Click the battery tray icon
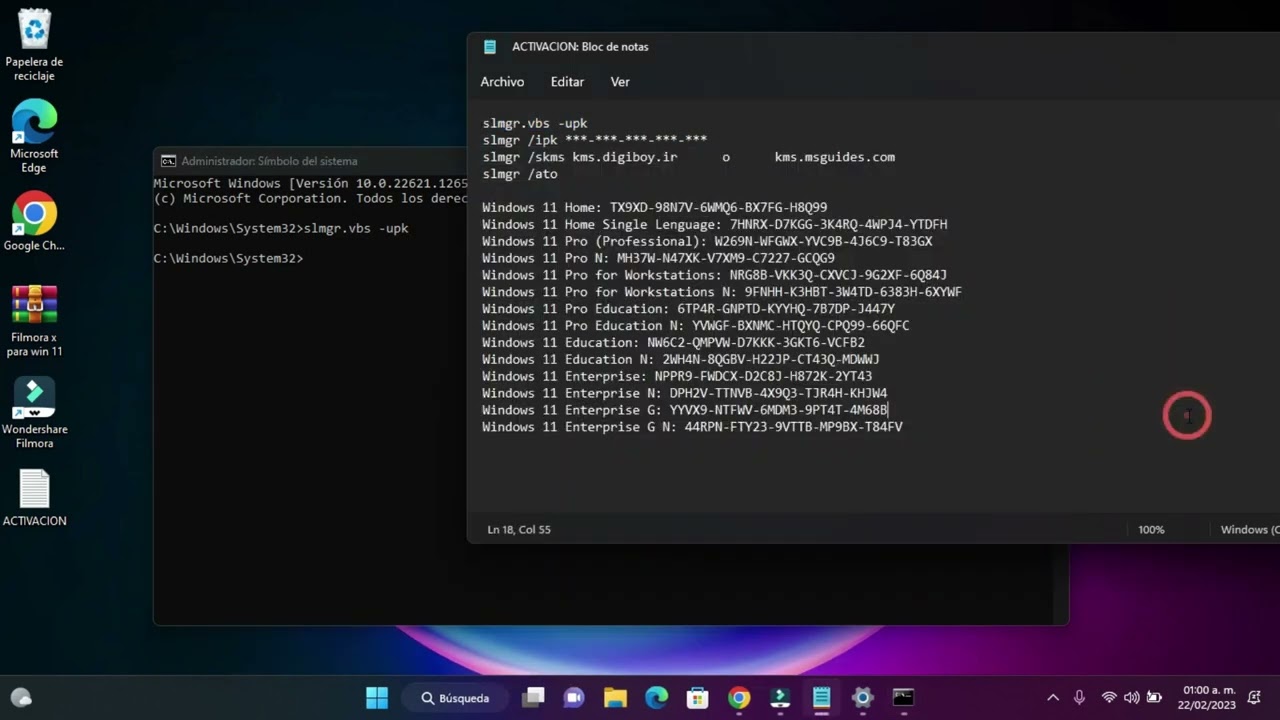 1154,698
